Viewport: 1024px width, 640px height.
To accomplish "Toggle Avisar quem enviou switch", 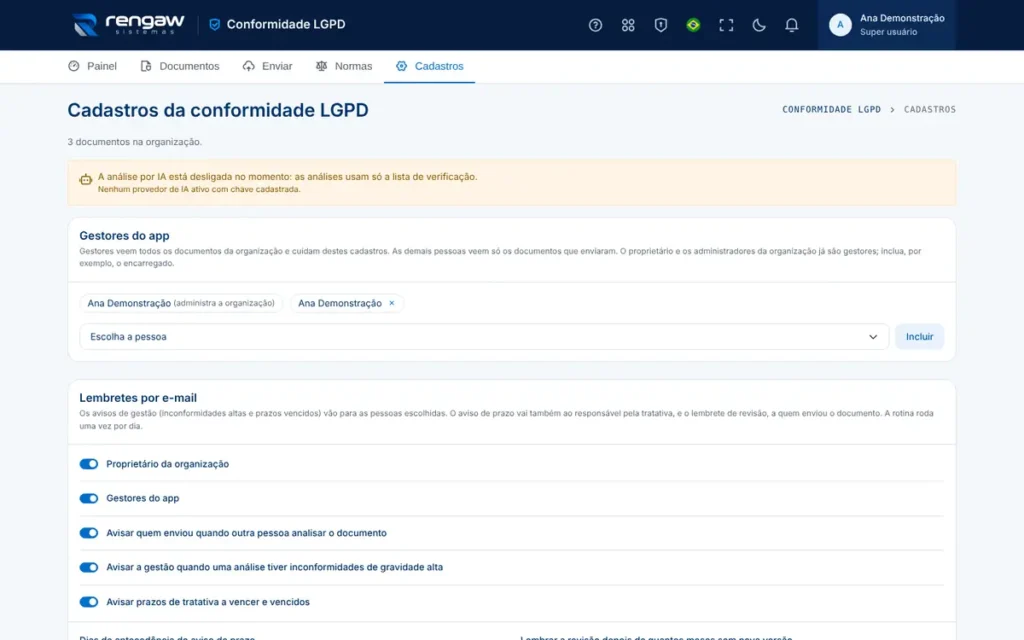I will click(x=89, y=533).
